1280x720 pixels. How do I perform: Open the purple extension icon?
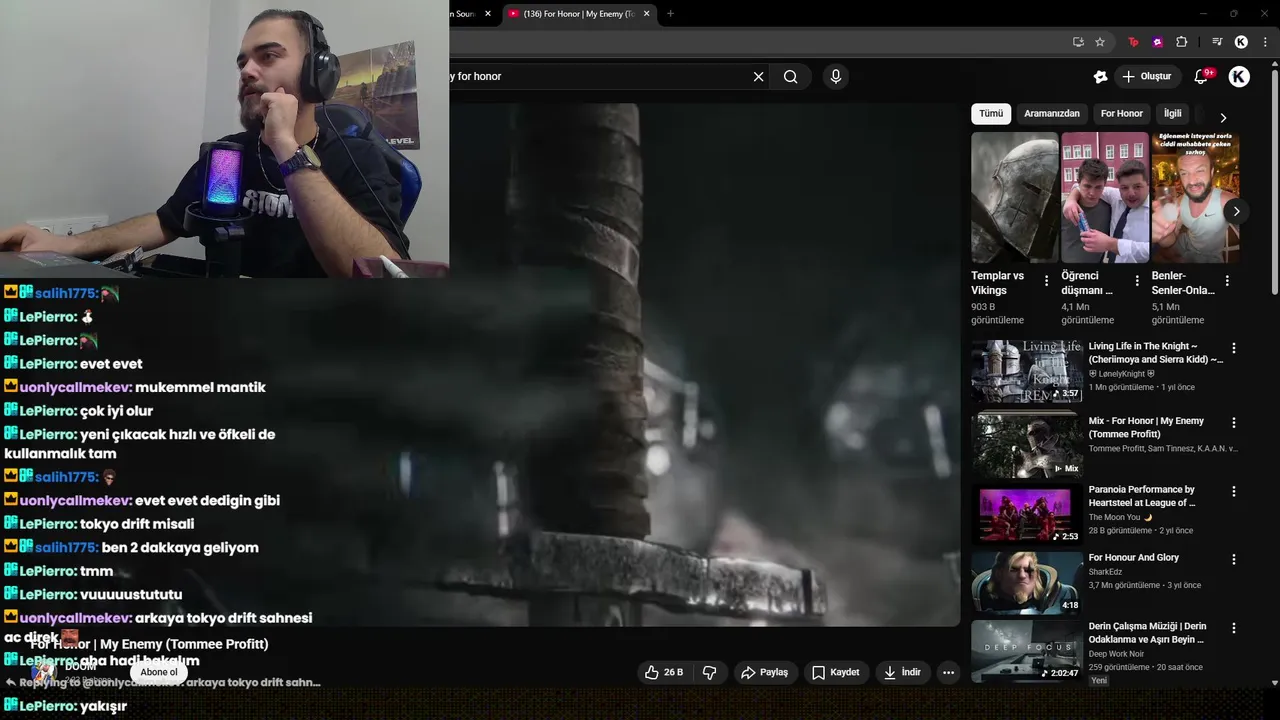tap(1157, 42)
